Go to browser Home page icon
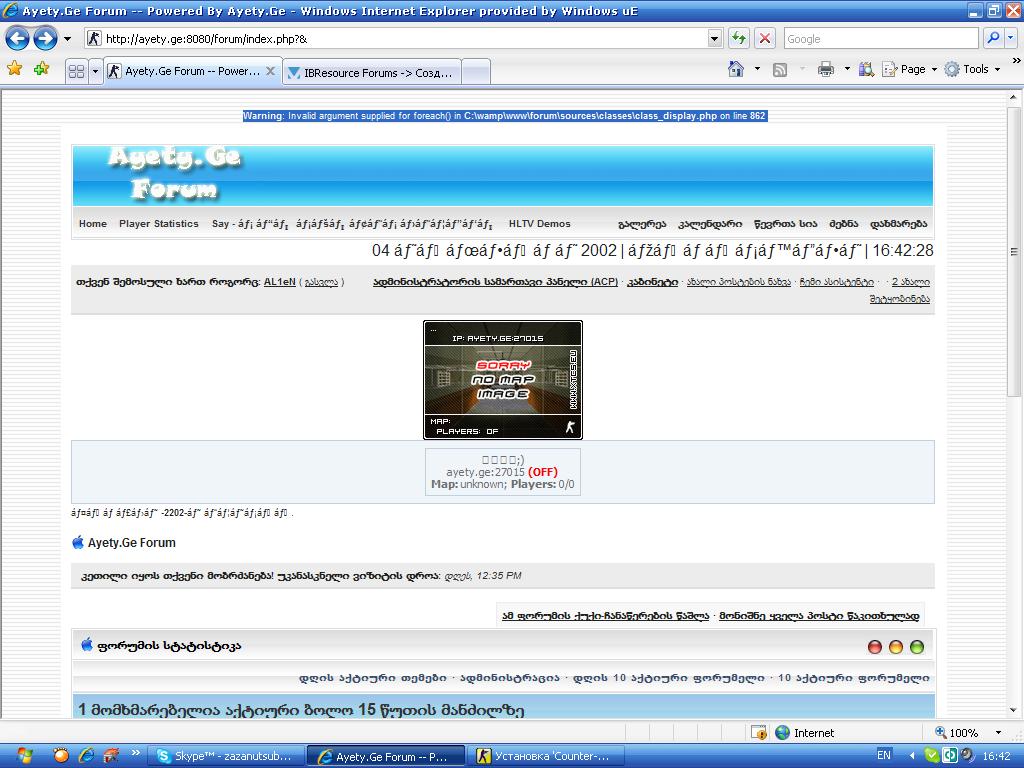The width and height of the screenshot is (1024, 768). (736, 69)
